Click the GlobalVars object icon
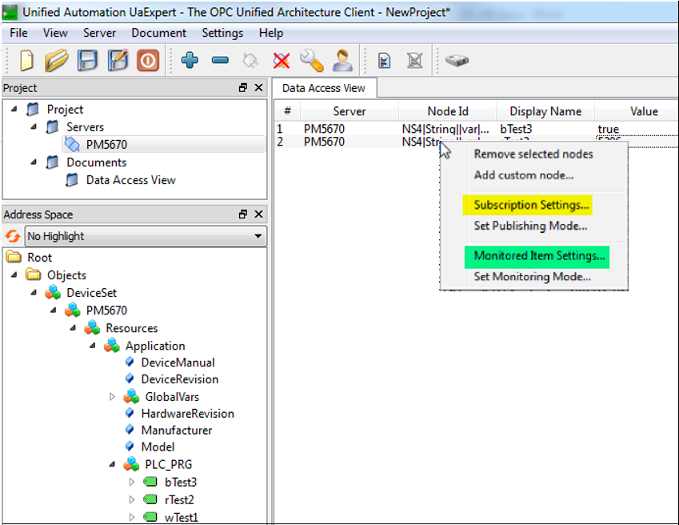The width and height of the screenshot is (679, 525). [131, 396]
